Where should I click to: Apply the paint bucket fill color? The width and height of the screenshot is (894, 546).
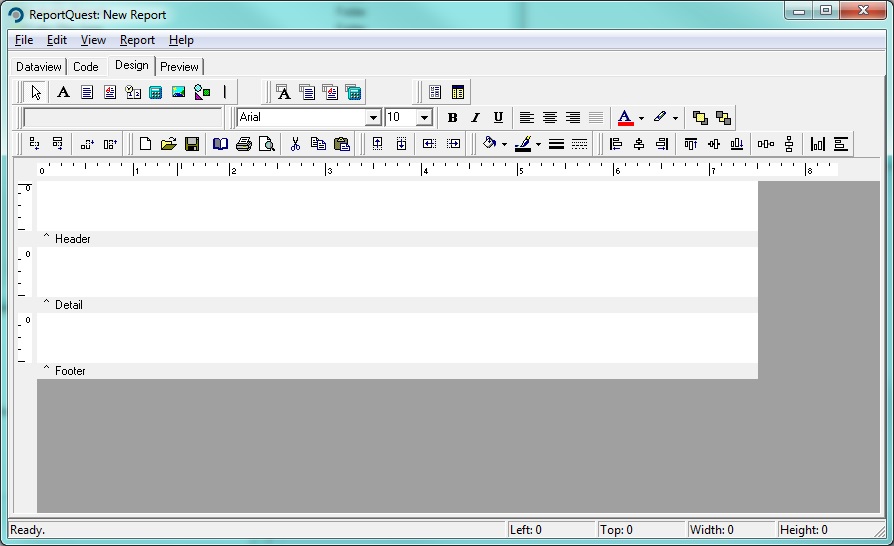489,144
